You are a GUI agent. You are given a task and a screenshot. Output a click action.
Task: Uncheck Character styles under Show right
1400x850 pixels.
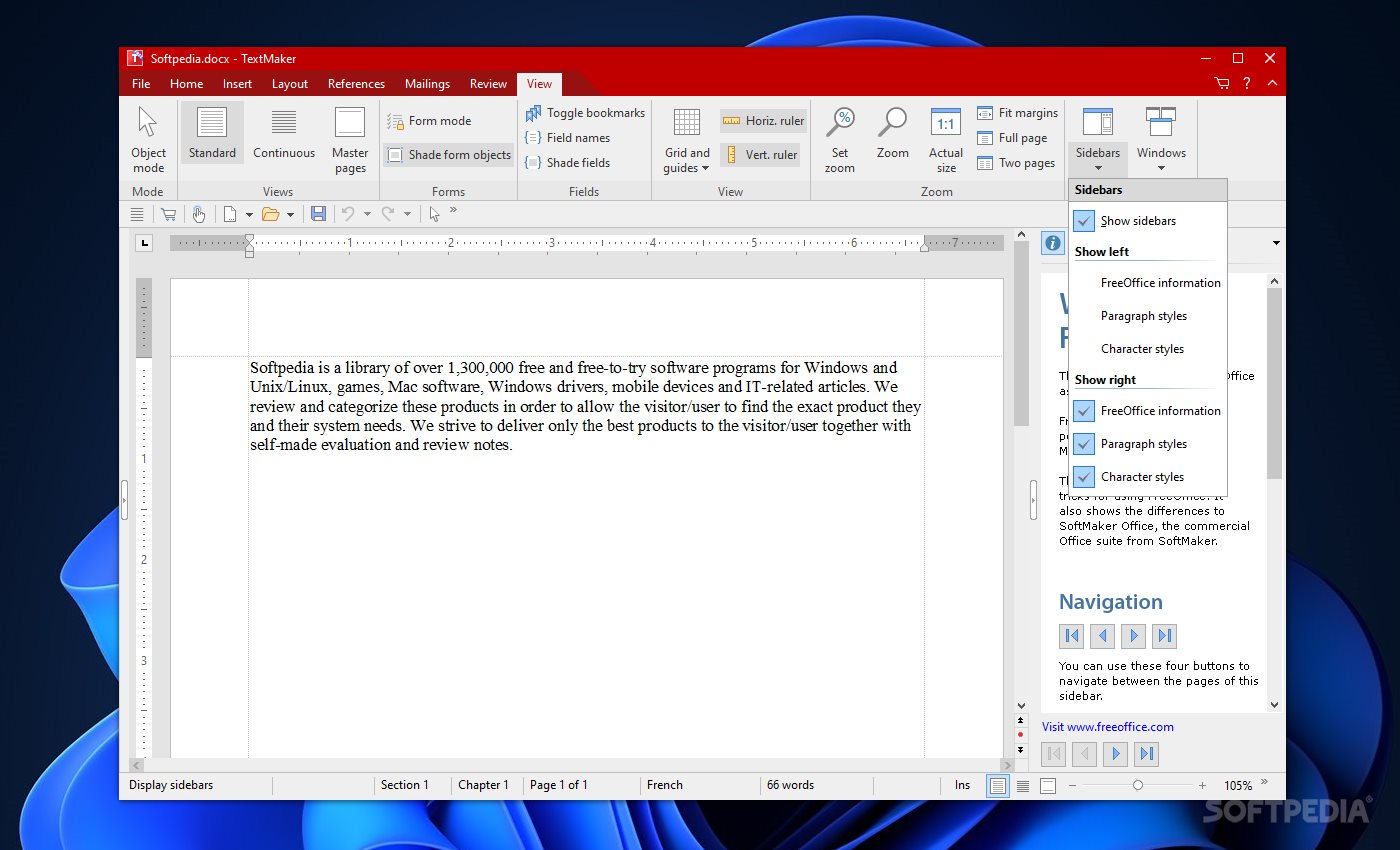point(1148,477)
